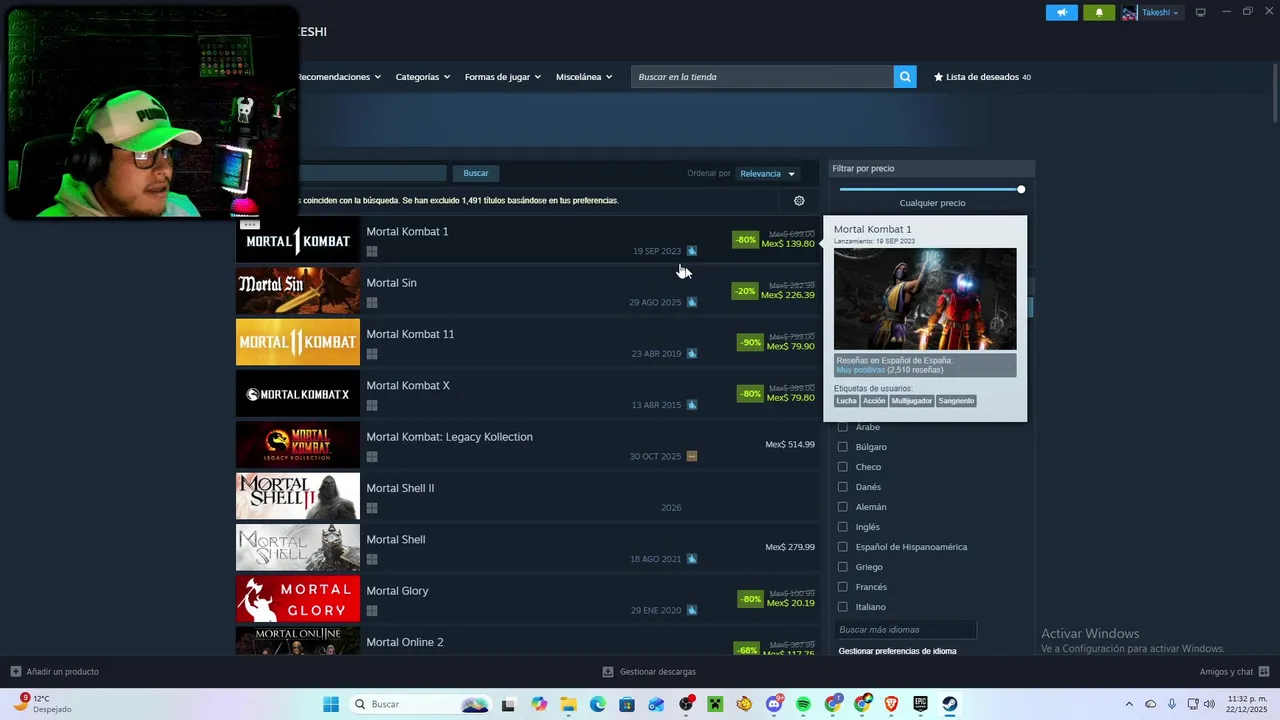Check the Danés language filter
The height and width of the screenshot is (720, 1280).
842,487
